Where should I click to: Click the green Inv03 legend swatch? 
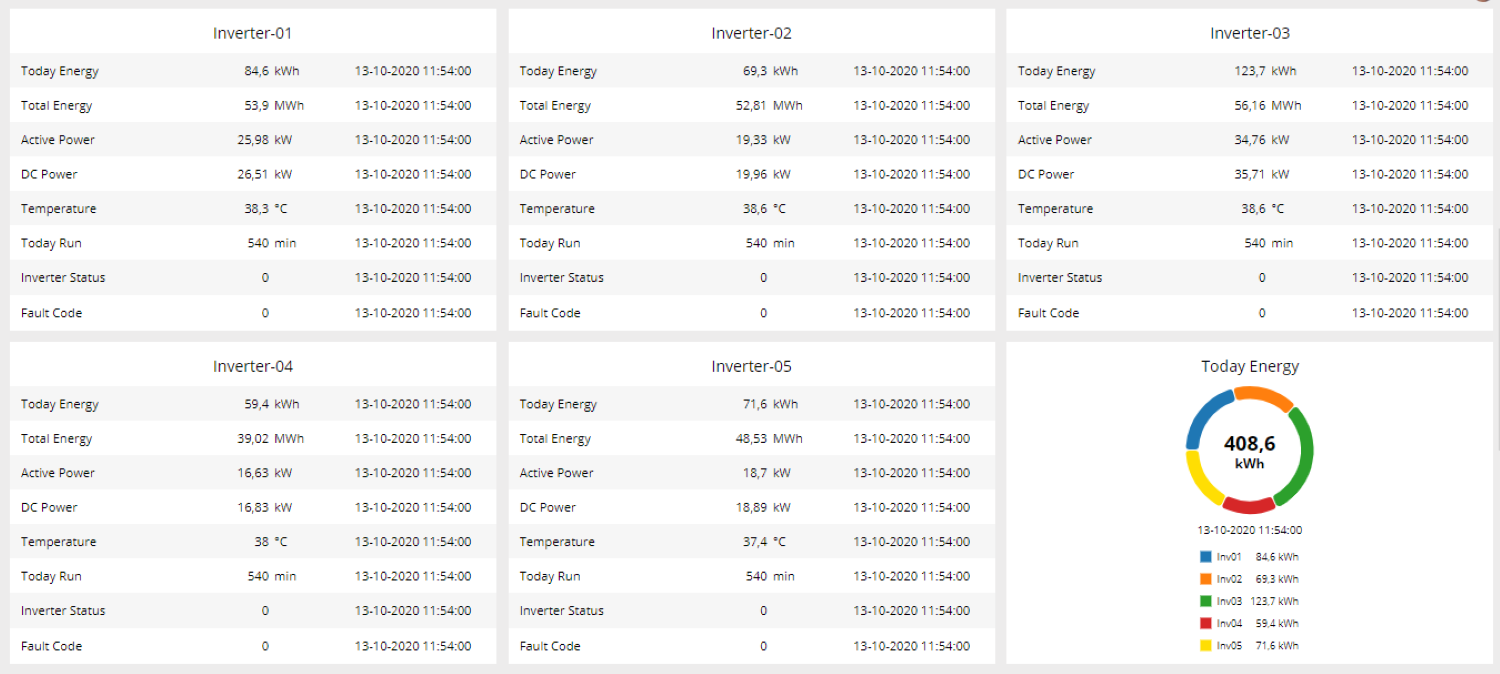click(x=1205, y=601)
